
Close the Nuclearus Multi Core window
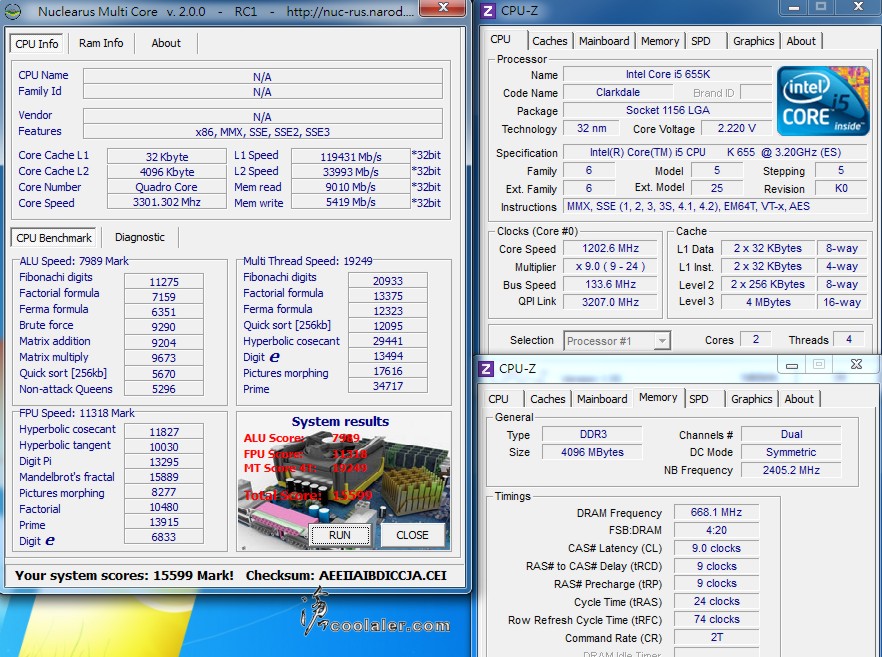tap(443, 8)
